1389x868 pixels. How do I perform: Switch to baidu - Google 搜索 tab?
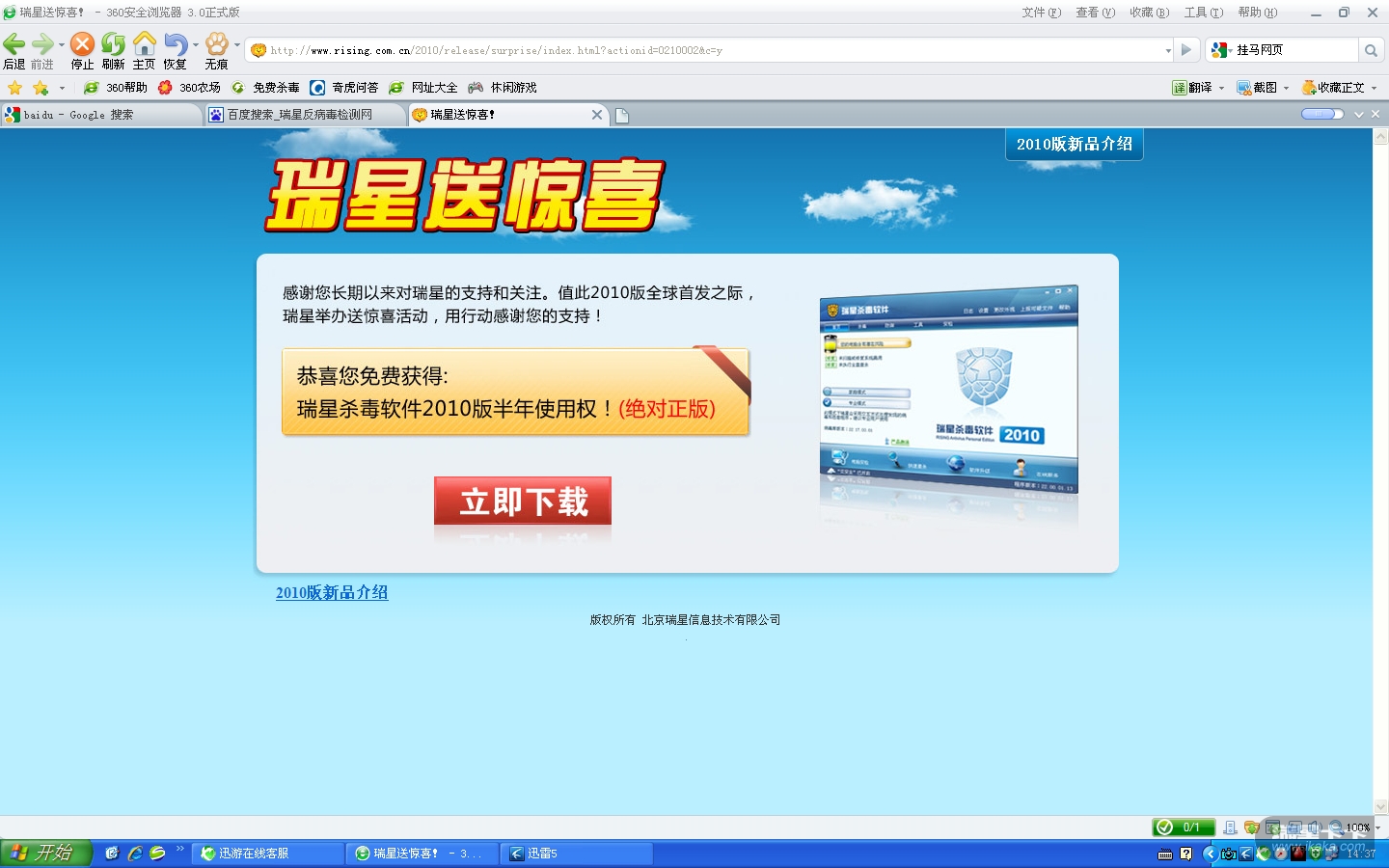101,116
